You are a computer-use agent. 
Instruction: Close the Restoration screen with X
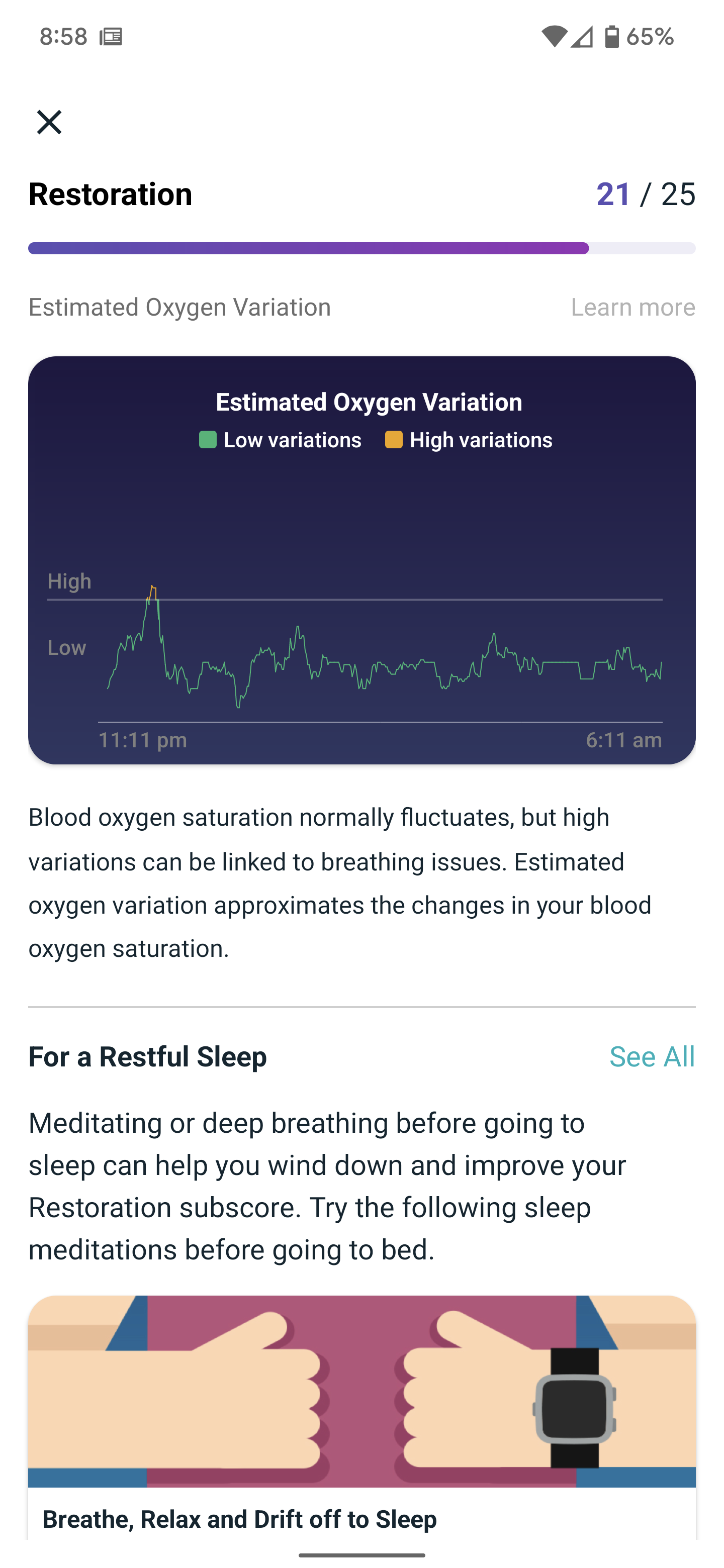[x=49, y=122]
